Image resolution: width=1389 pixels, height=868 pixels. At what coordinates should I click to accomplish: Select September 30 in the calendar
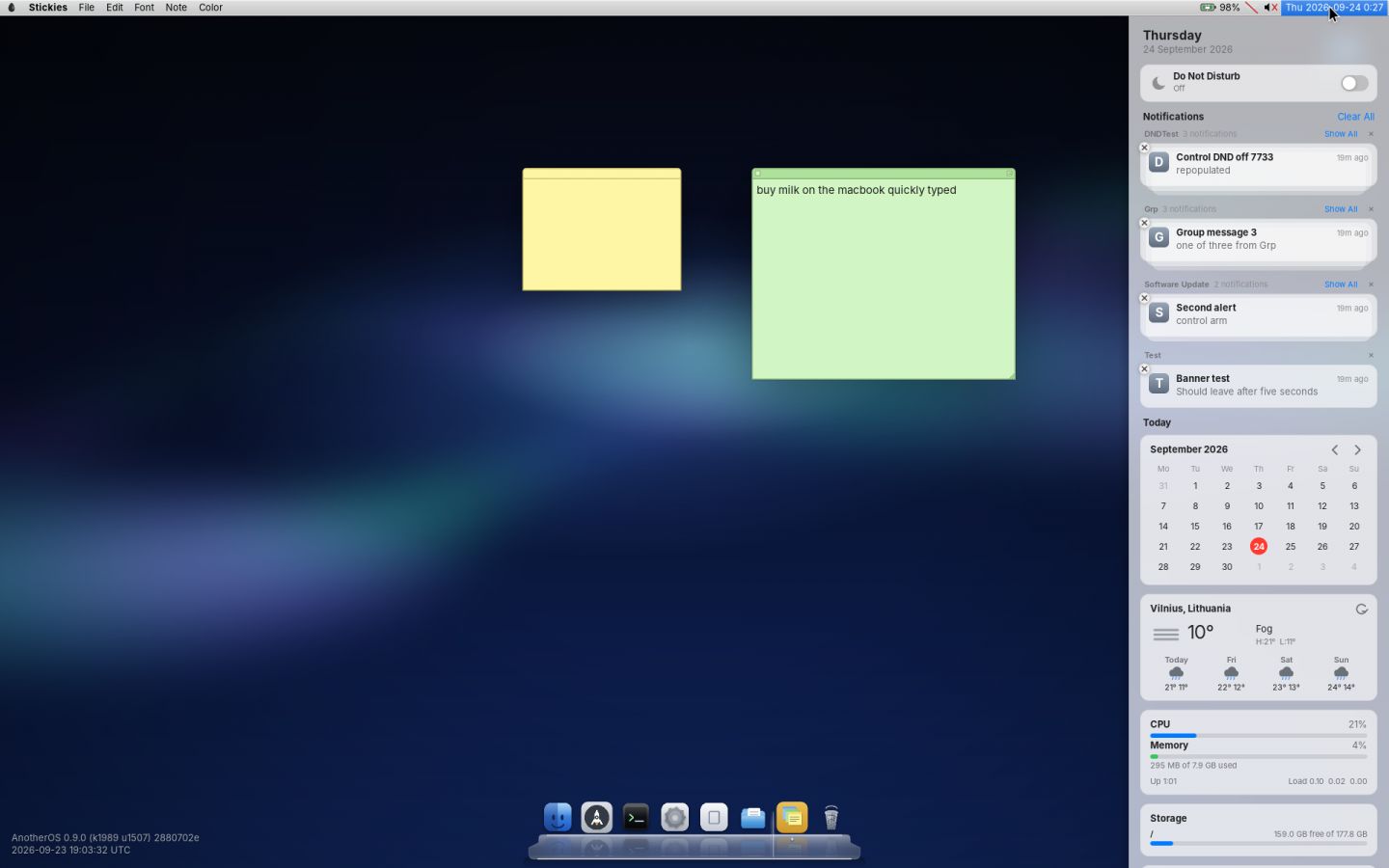tap(1226, 567)
